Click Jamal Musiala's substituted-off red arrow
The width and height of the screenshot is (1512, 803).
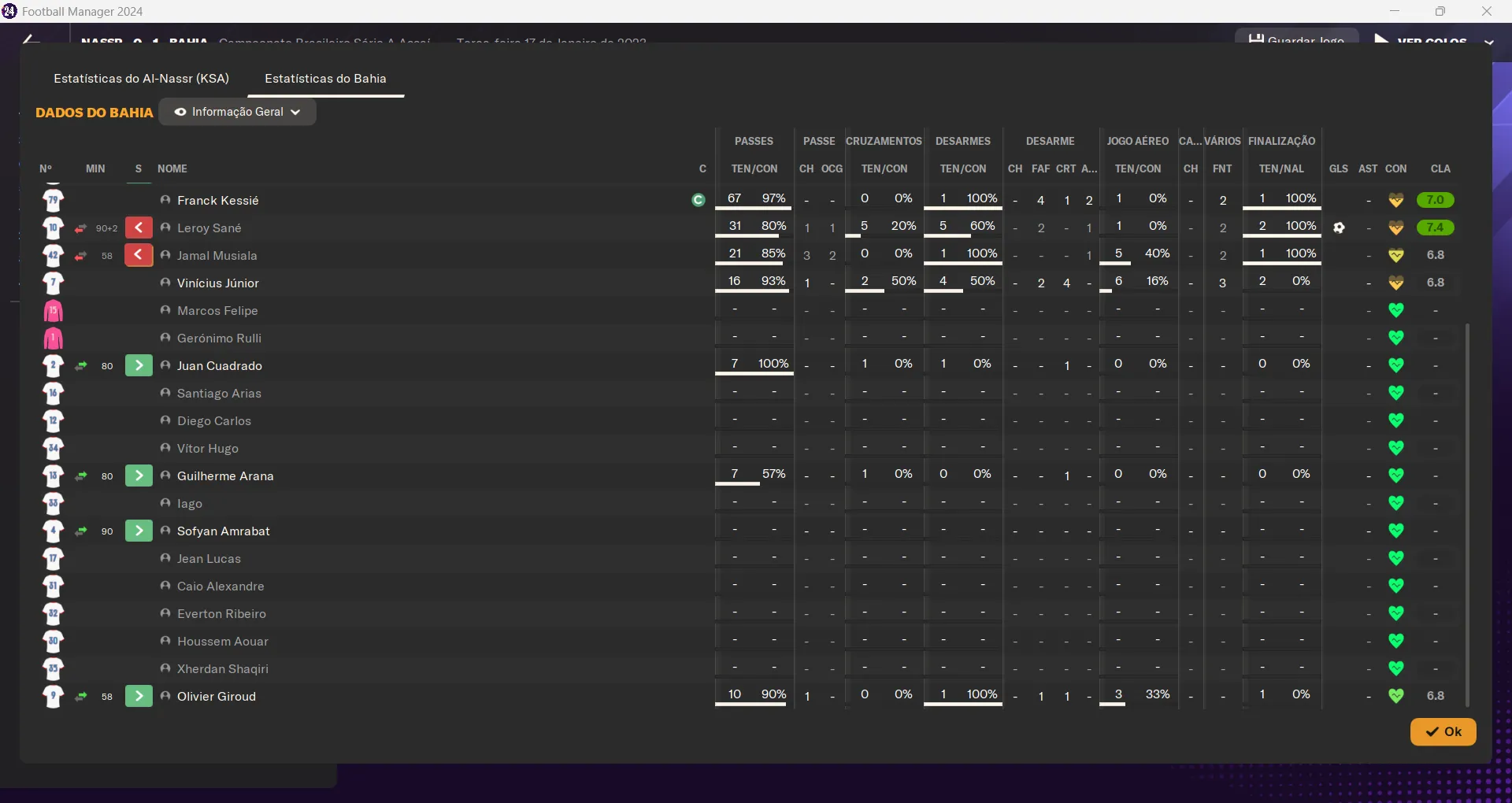tap(139, 255)
